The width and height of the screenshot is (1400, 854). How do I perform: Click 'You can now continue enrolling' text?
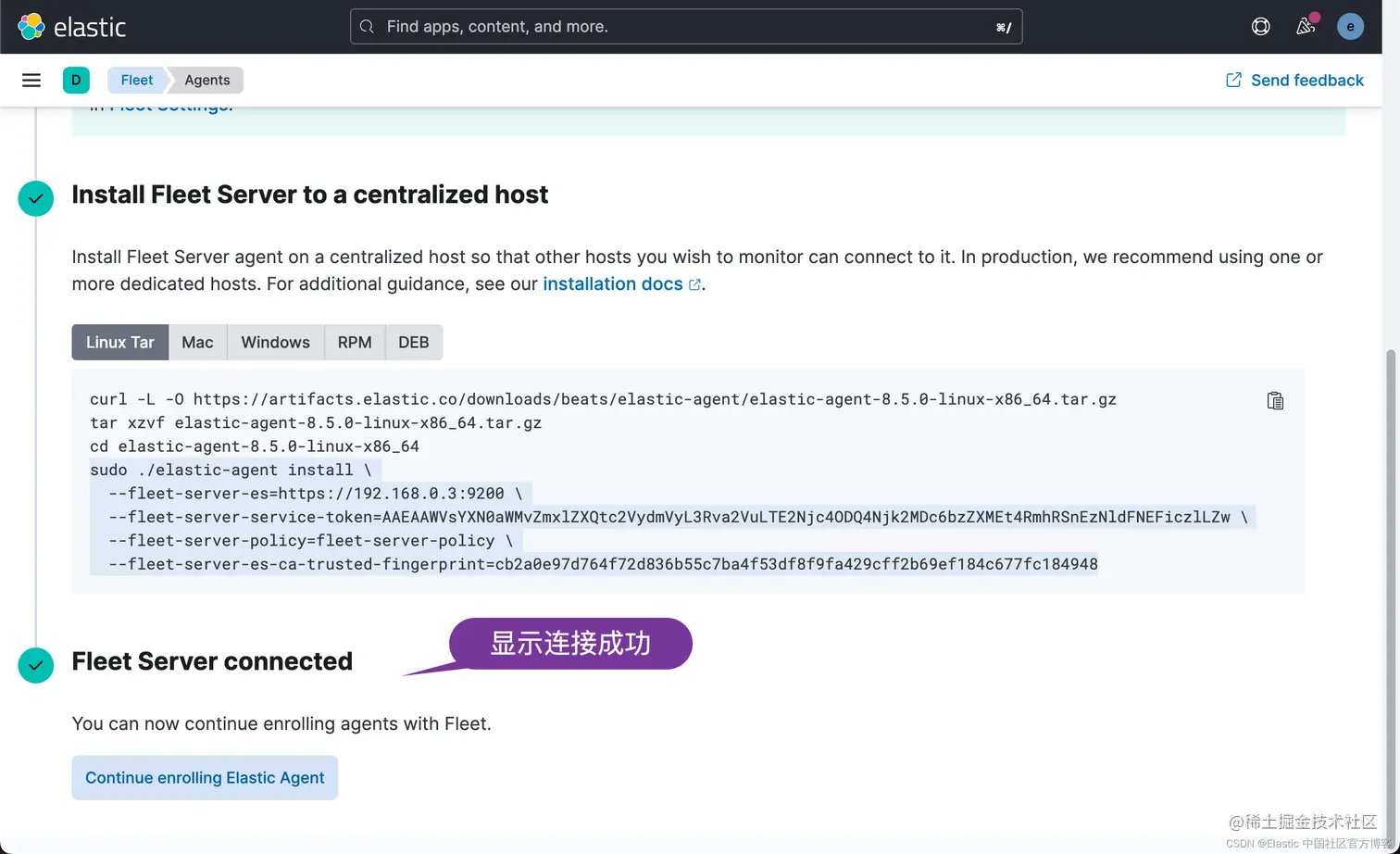pyautogui.click(x=281, y=723)
